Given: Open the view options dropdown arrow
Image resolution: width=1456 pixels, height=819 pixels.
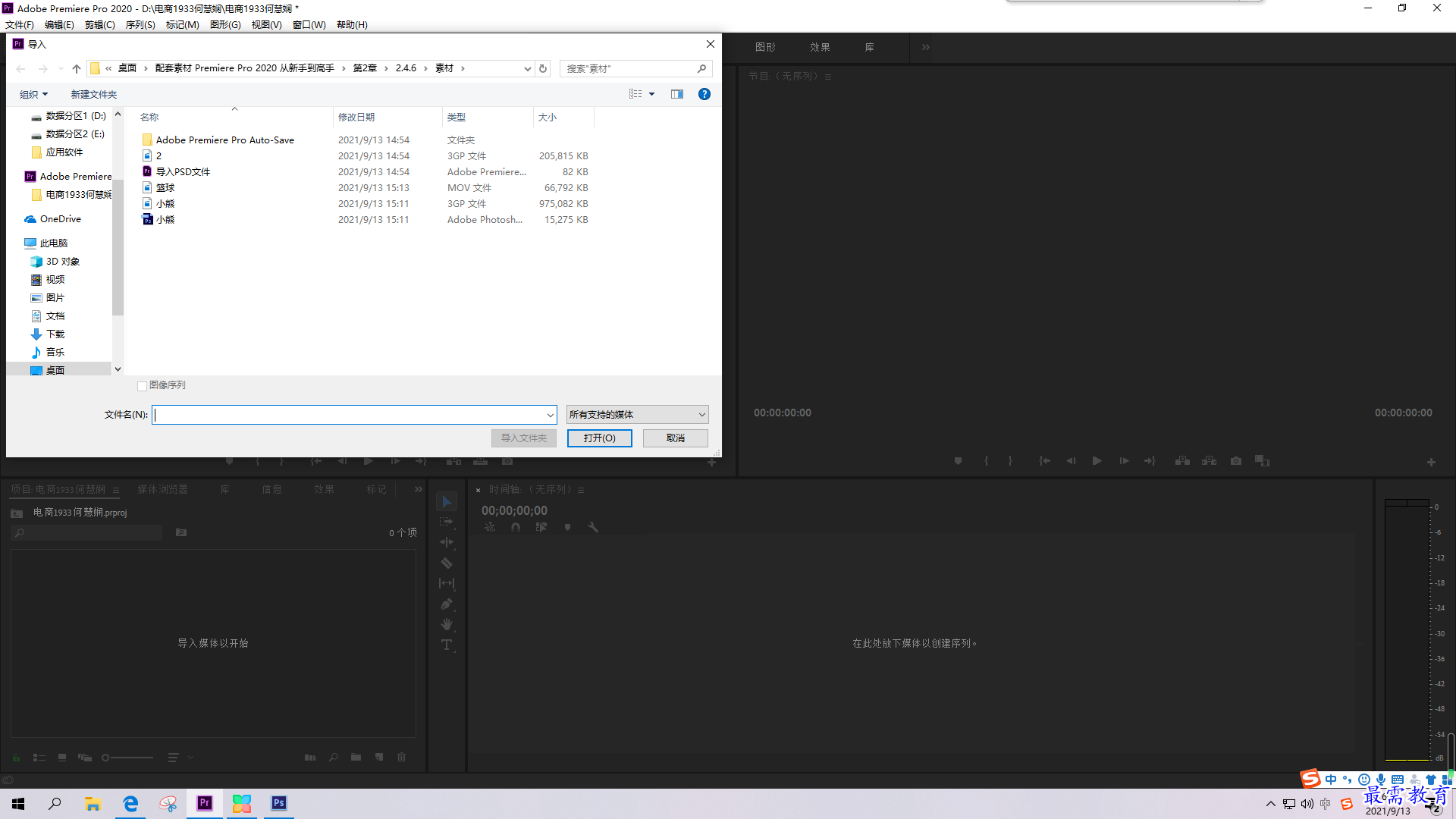Looking at the screenshot, I should pyautogui.click(x=651, y=94).
